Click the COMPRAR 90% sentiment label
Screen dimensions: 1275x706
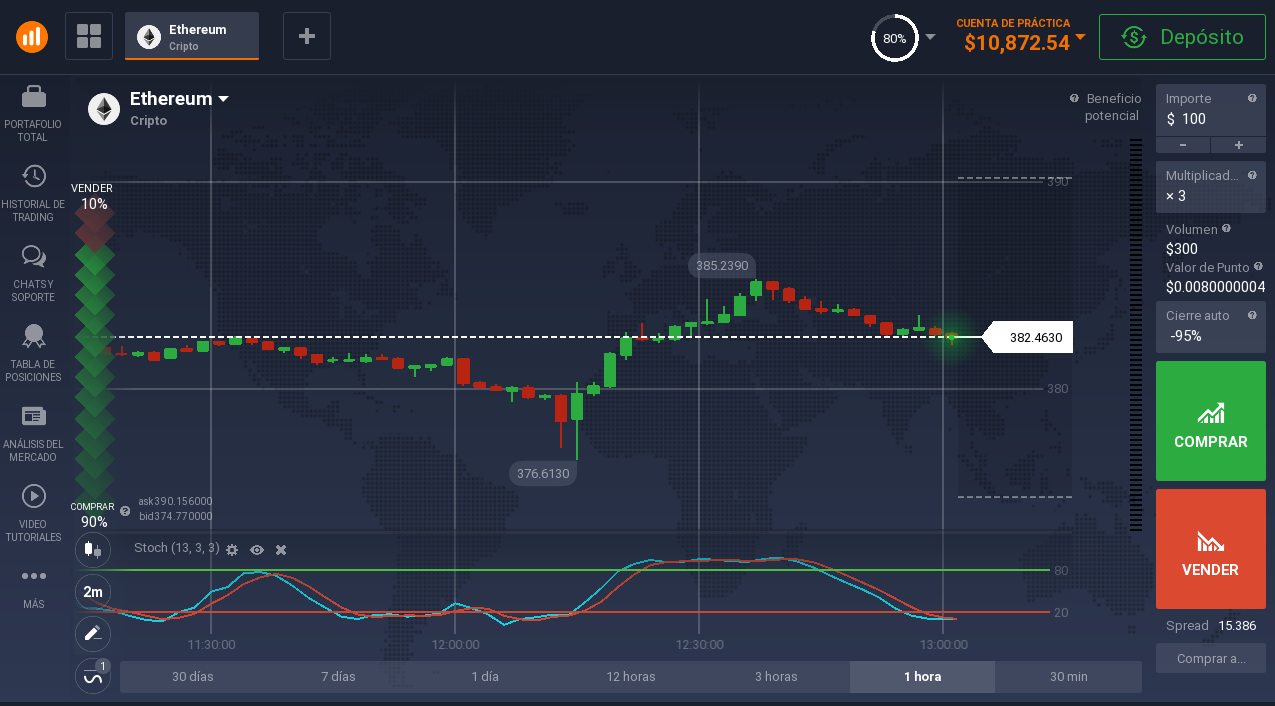[92, 515]
